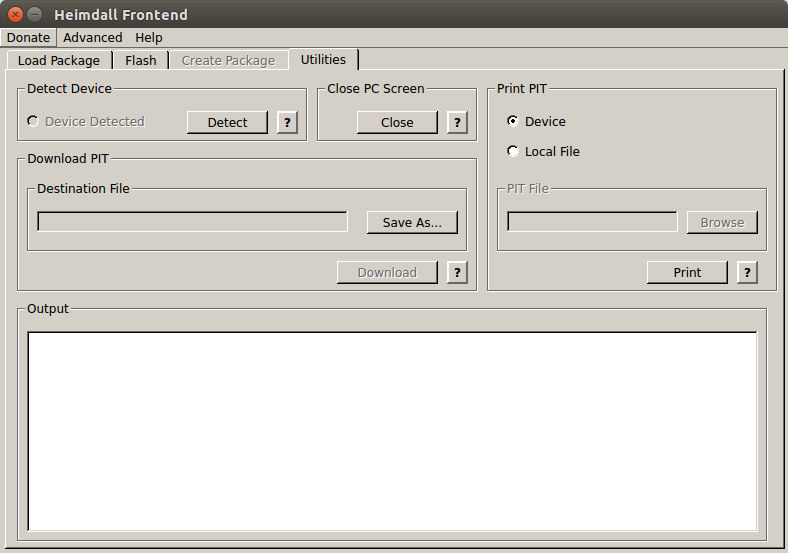Select the Utilities tab
The width and height of the screenshot is (788, 553).
tap(323, 59)
